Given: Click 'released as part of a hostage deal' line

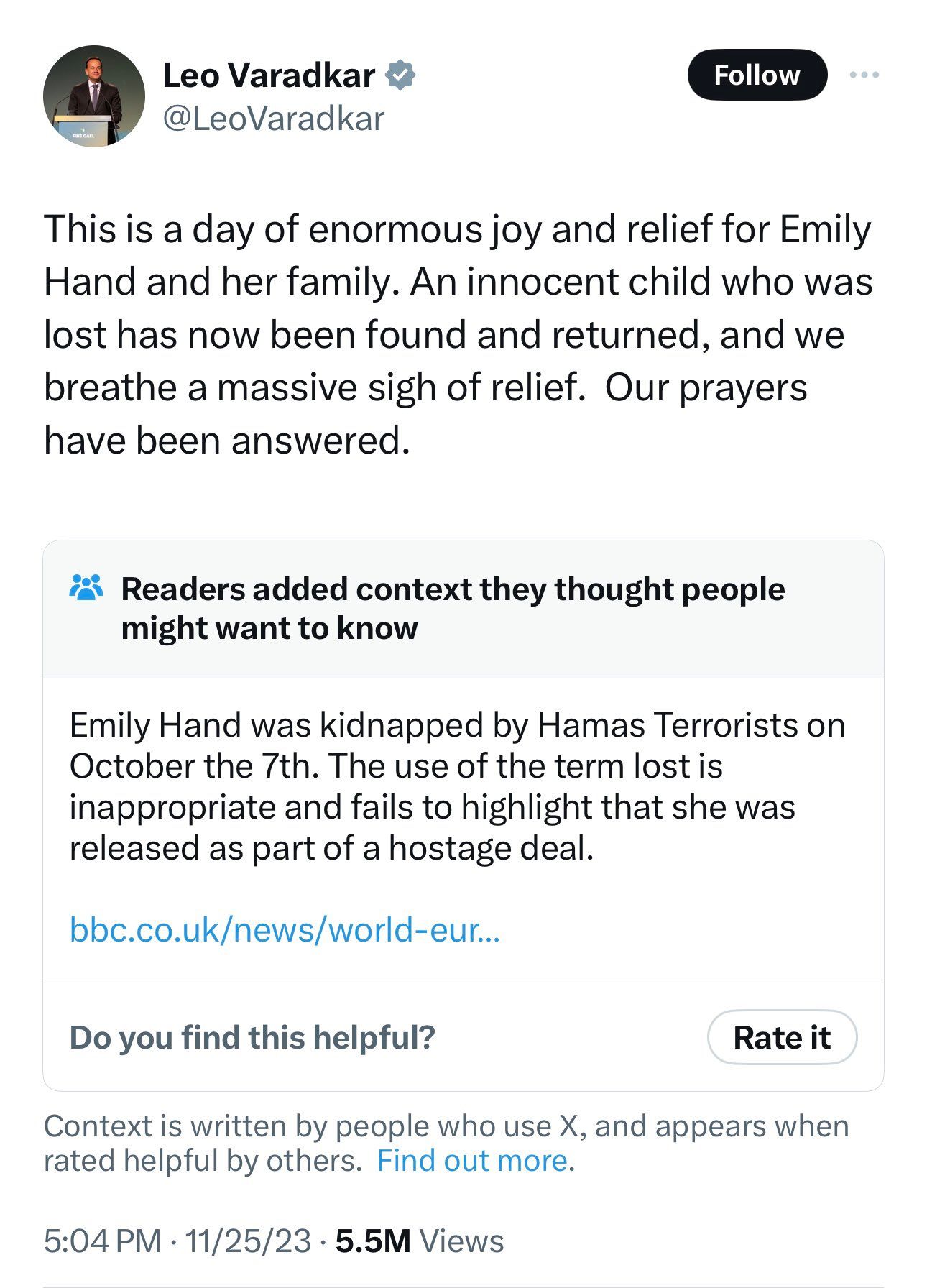Looking at the screenshot, I should [331, 848].
